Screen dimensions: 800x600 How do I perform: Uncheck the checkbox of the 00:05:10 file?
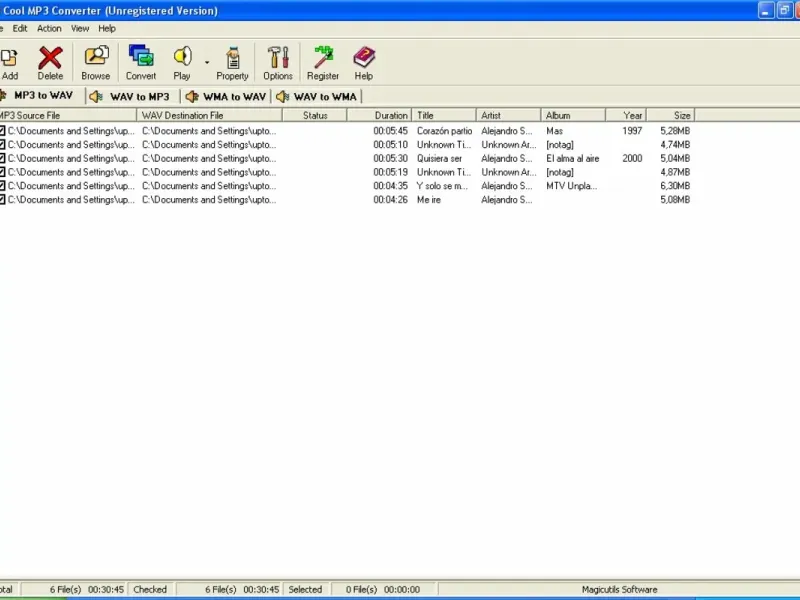(3, 145)
